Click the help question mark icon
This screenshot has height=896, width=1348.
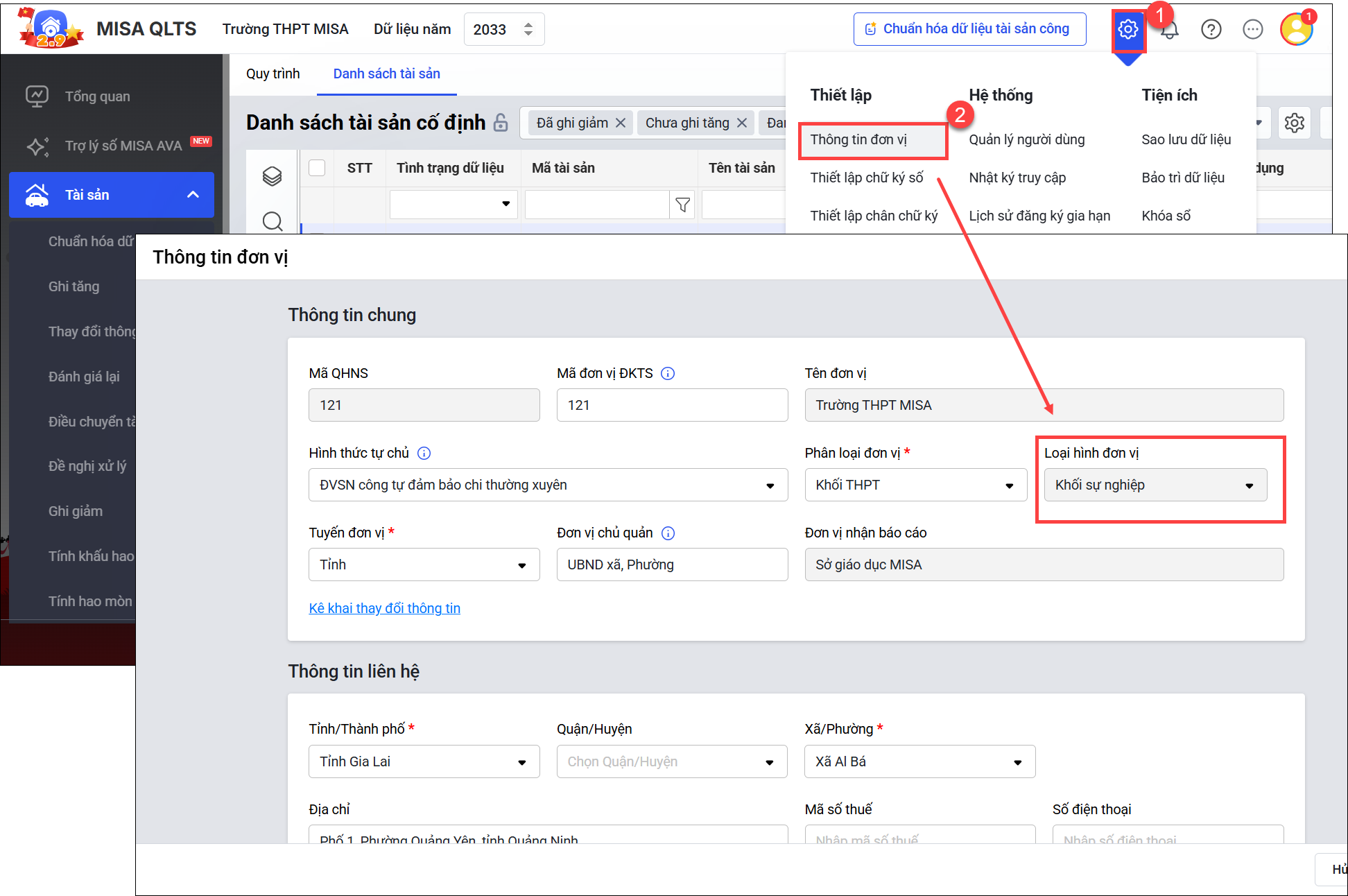(1211, 29)
